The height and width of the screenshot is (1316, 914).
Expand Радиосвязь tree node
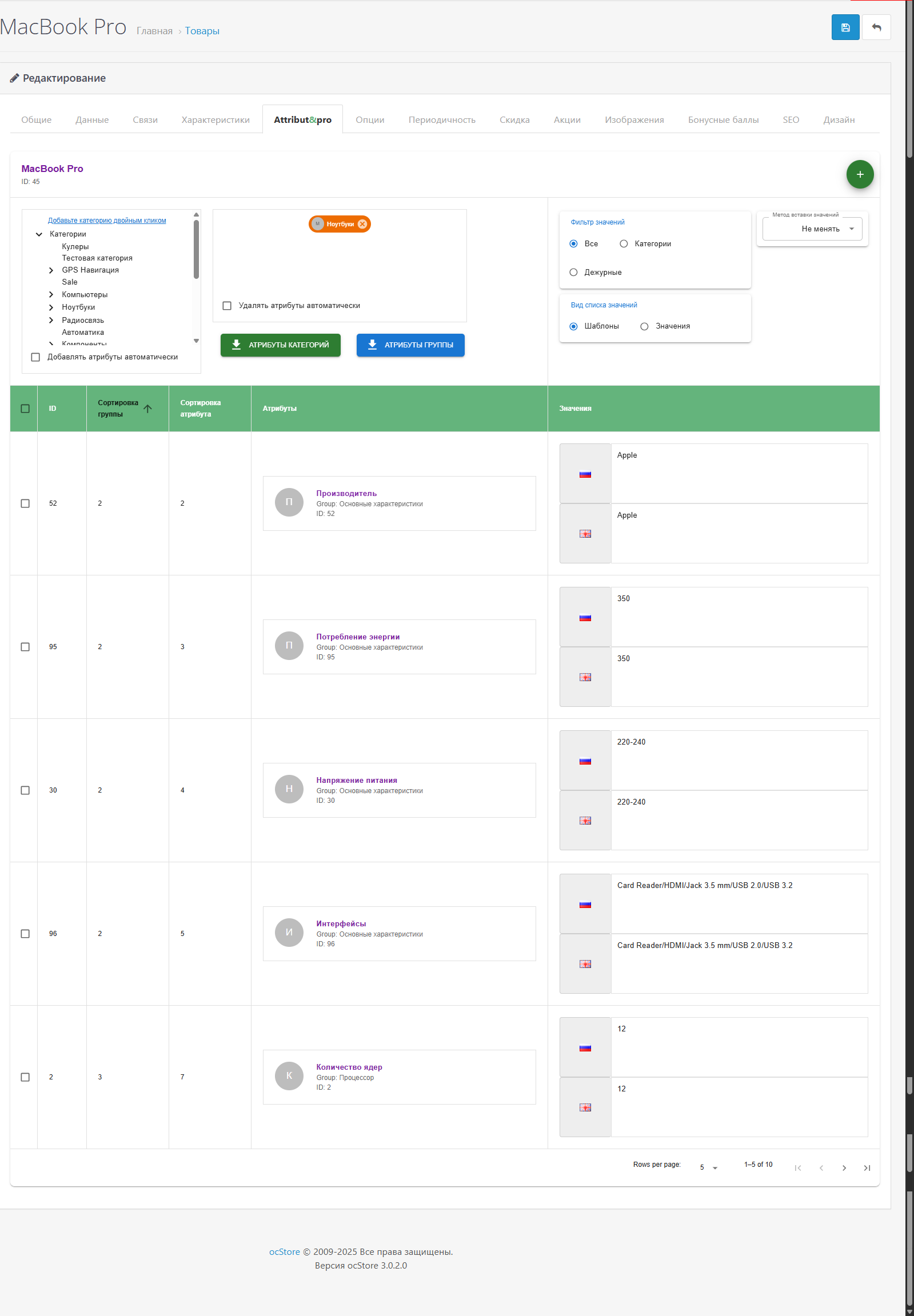(51, 320)
